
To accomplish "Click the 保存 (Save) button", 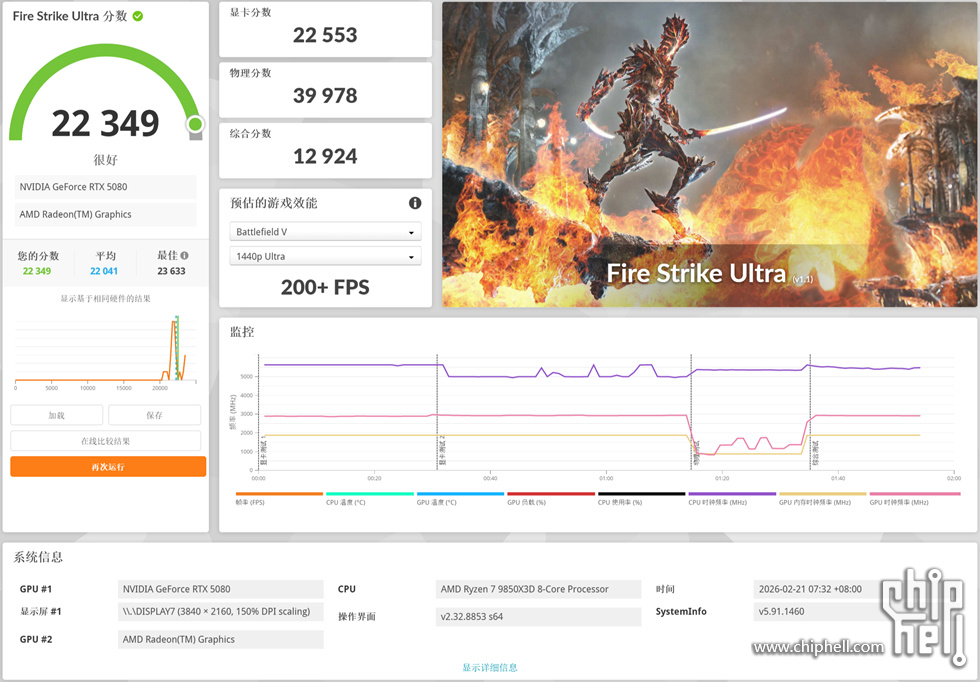I will [154, 415].
